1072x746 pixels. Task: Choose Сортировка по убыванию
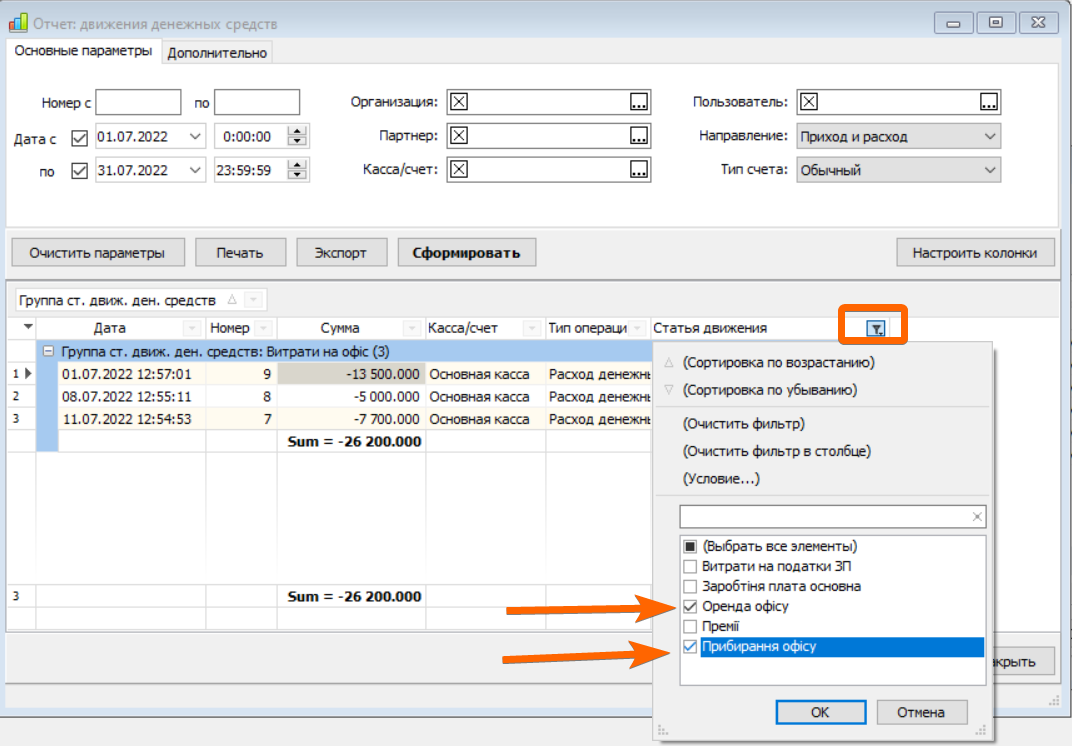point(770,390)
